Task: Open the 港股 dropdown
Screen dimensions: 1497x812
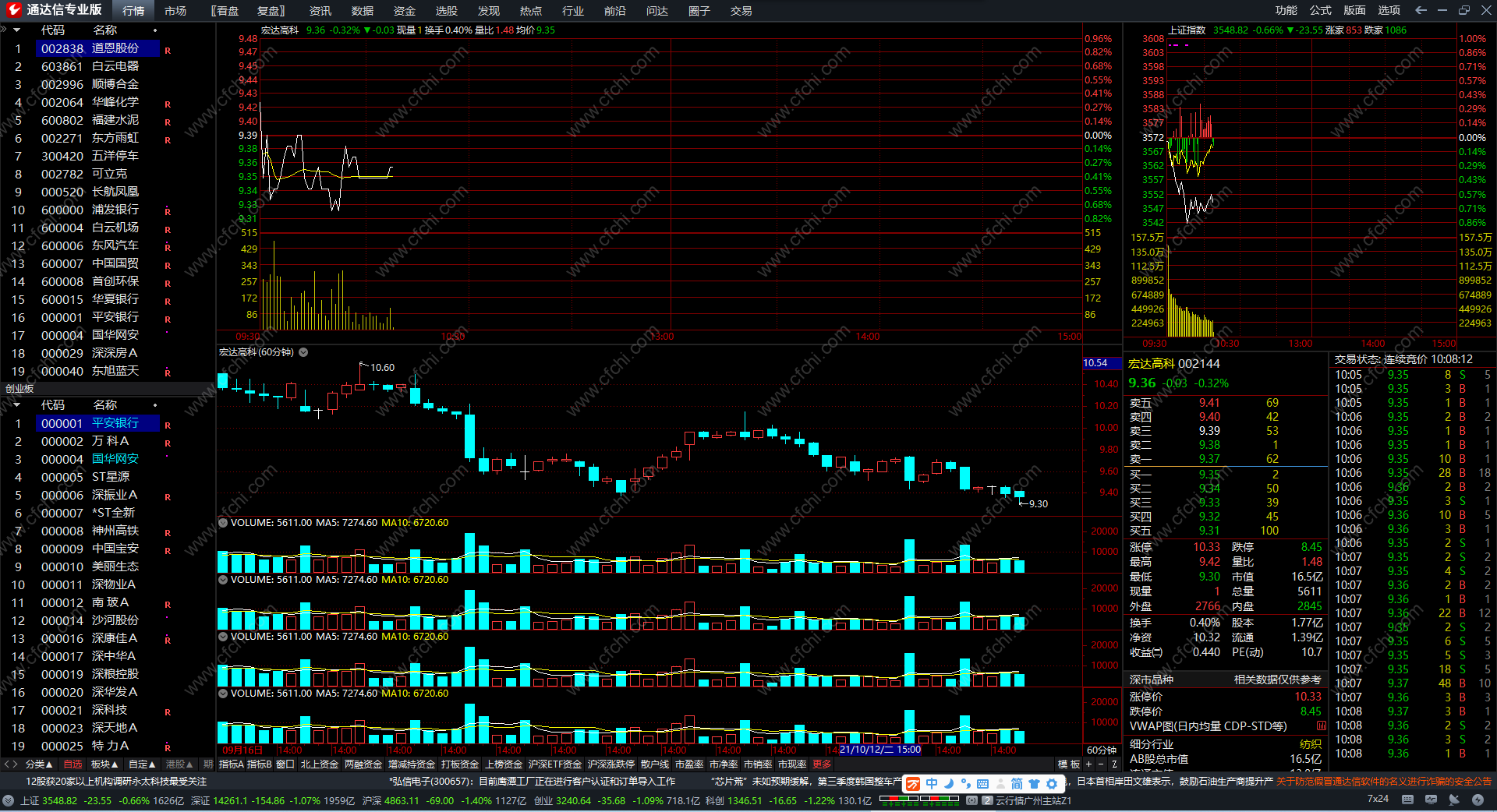Action: tap(179, 764)
